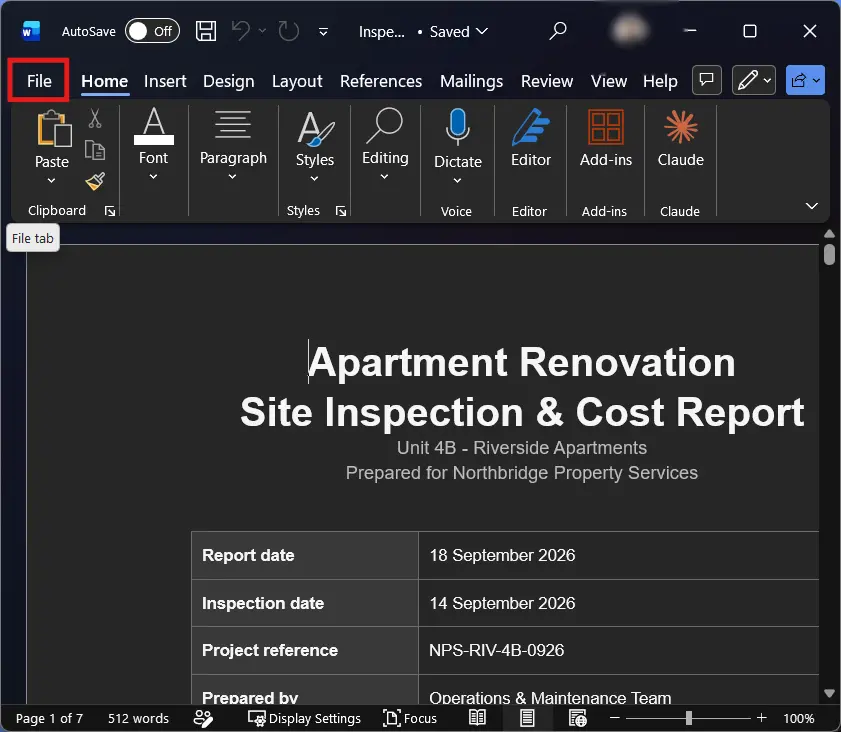The image size is (841, 732).
Task: Open Clipboard pane dialog launcher
Action: click(x=110, y=211)
